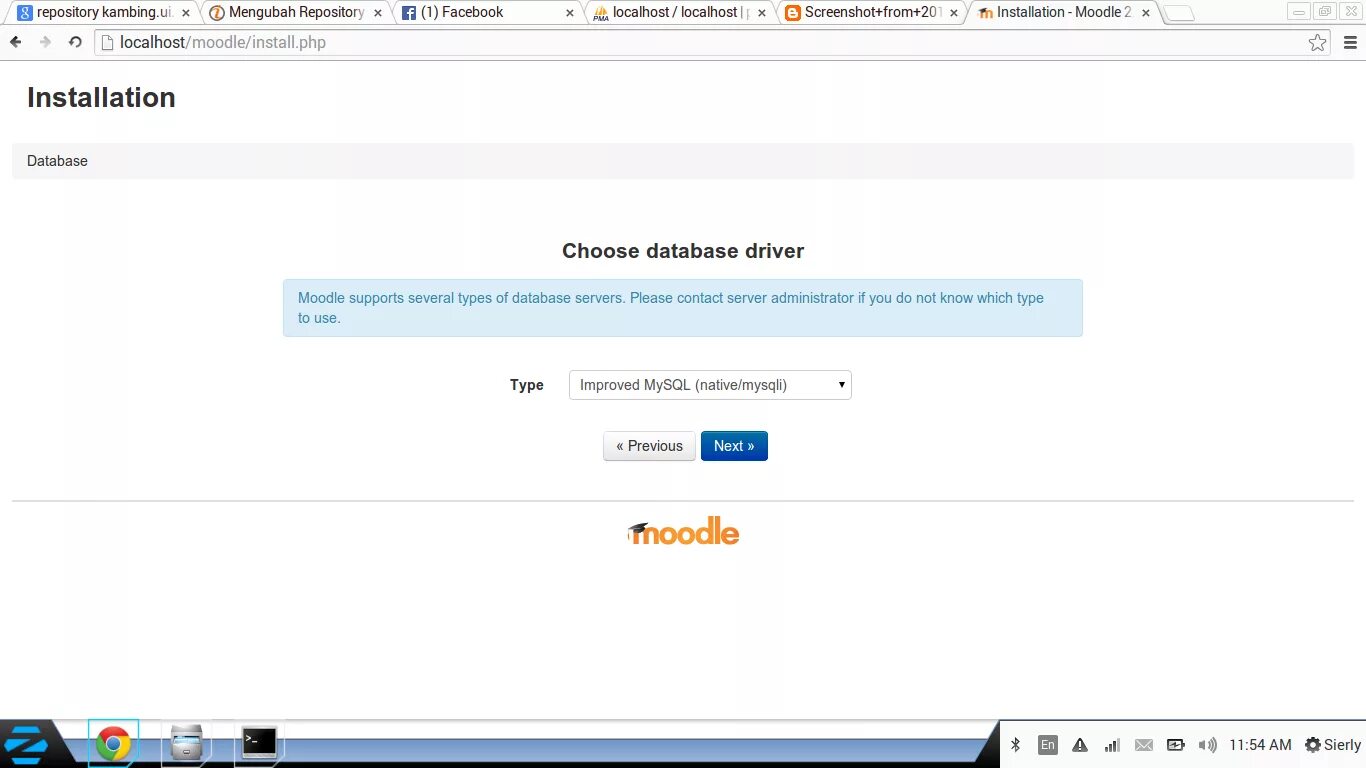Click the « Previous button
The height and width of the screenshot is (768, 1366).
[649, 446]
